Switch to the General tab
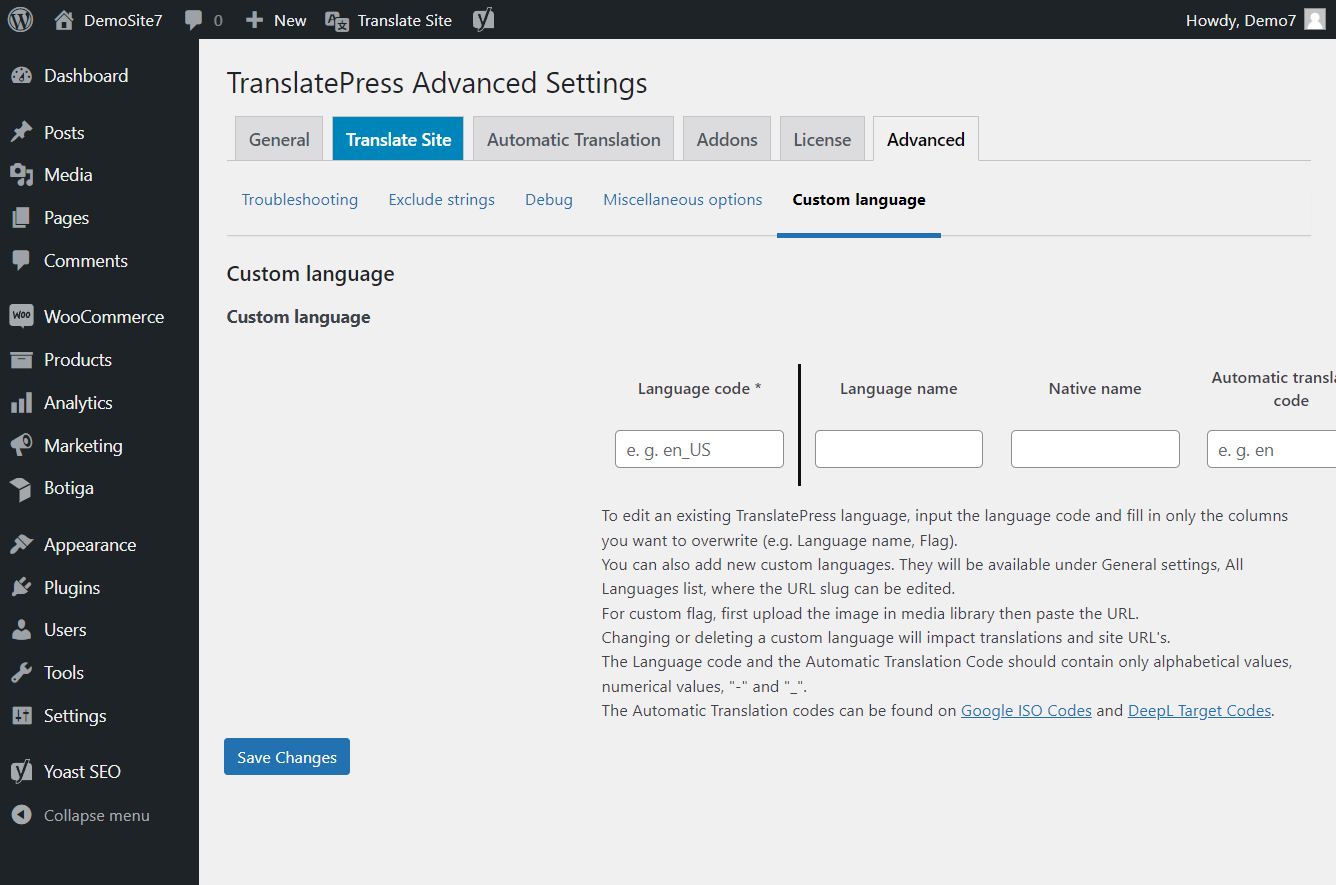The width and height of the screenshot is (1336, 885). point(279,139)
